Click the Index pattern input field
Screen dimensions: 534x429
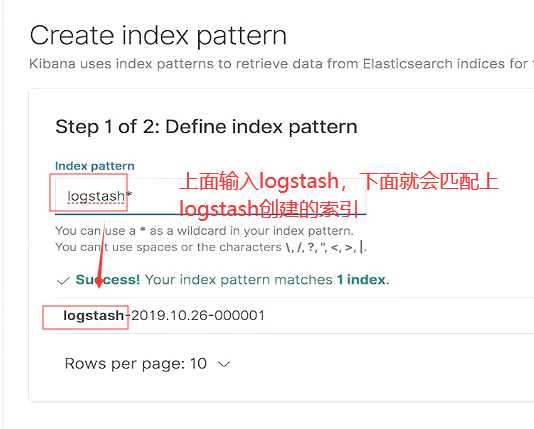click(210, 196)
